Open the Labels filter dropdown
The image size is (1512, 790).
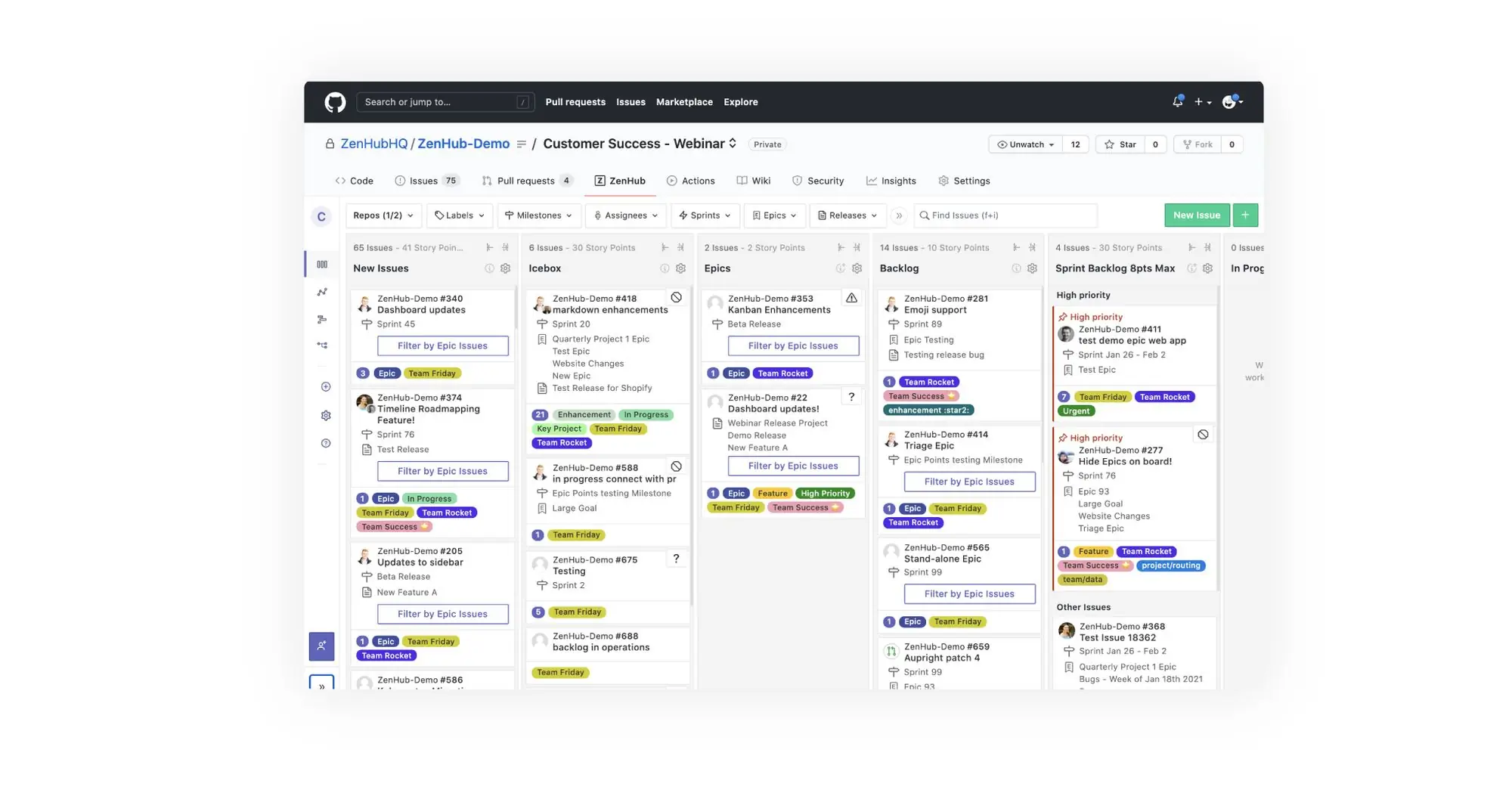(460, 215)
